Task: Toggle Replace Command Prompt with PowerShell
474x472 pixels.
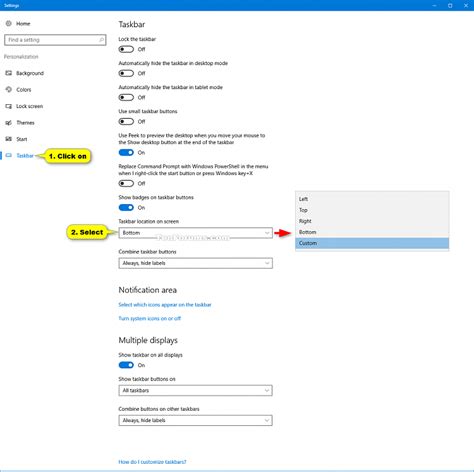Action: 126,183
